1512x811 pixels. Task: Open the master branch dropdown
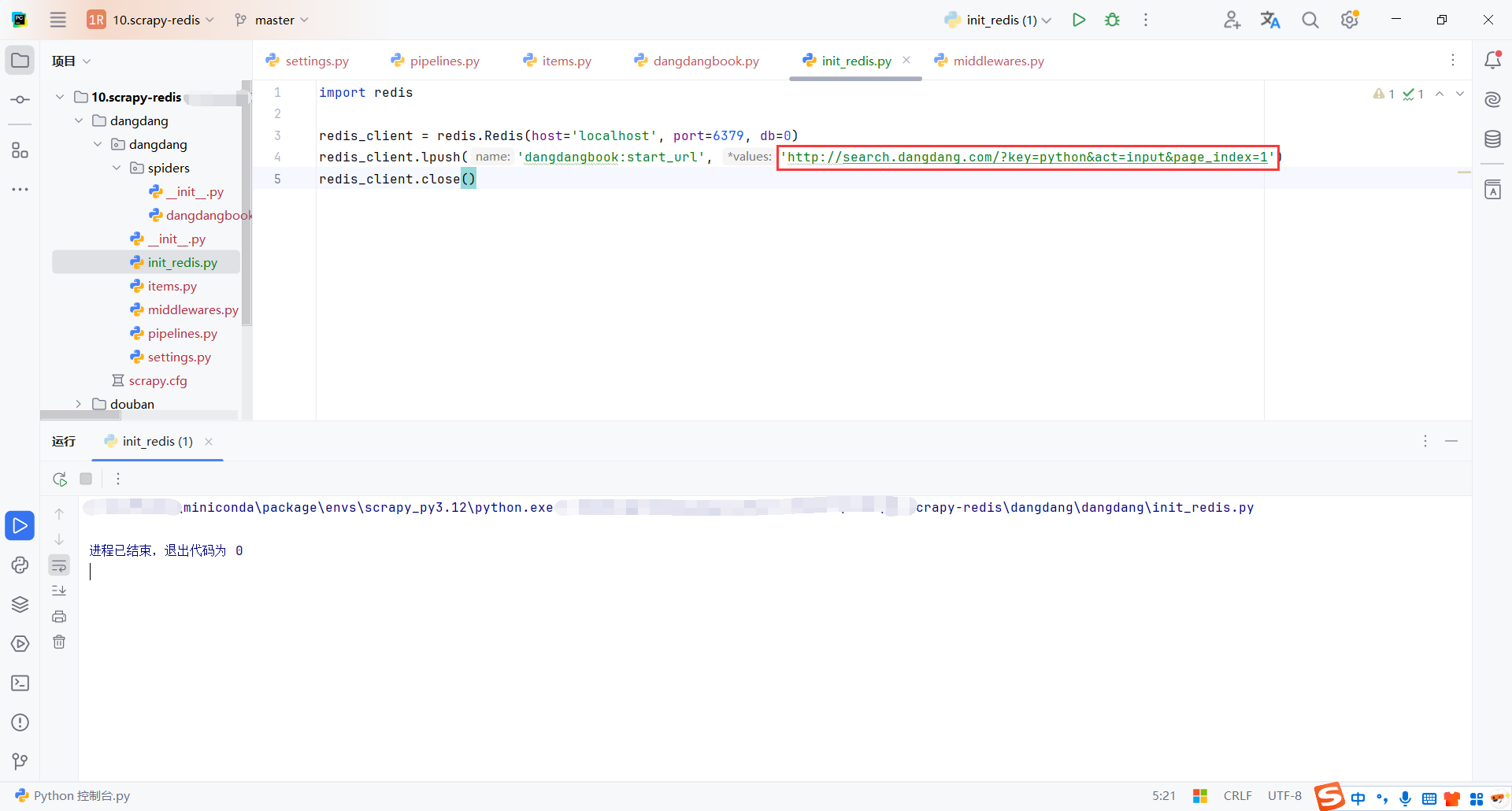[x=272, y=20]
